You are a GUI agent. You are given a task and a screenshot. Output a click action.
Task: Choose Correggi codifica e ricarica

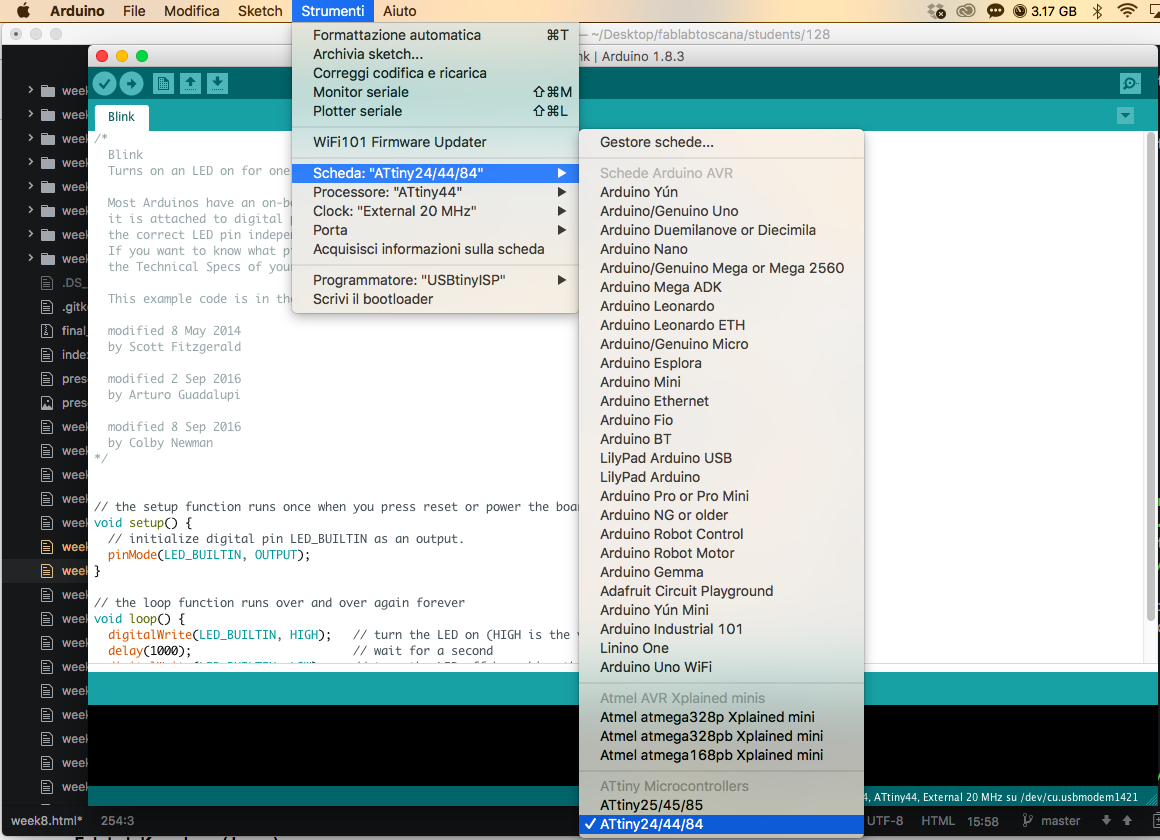(435, 73)
